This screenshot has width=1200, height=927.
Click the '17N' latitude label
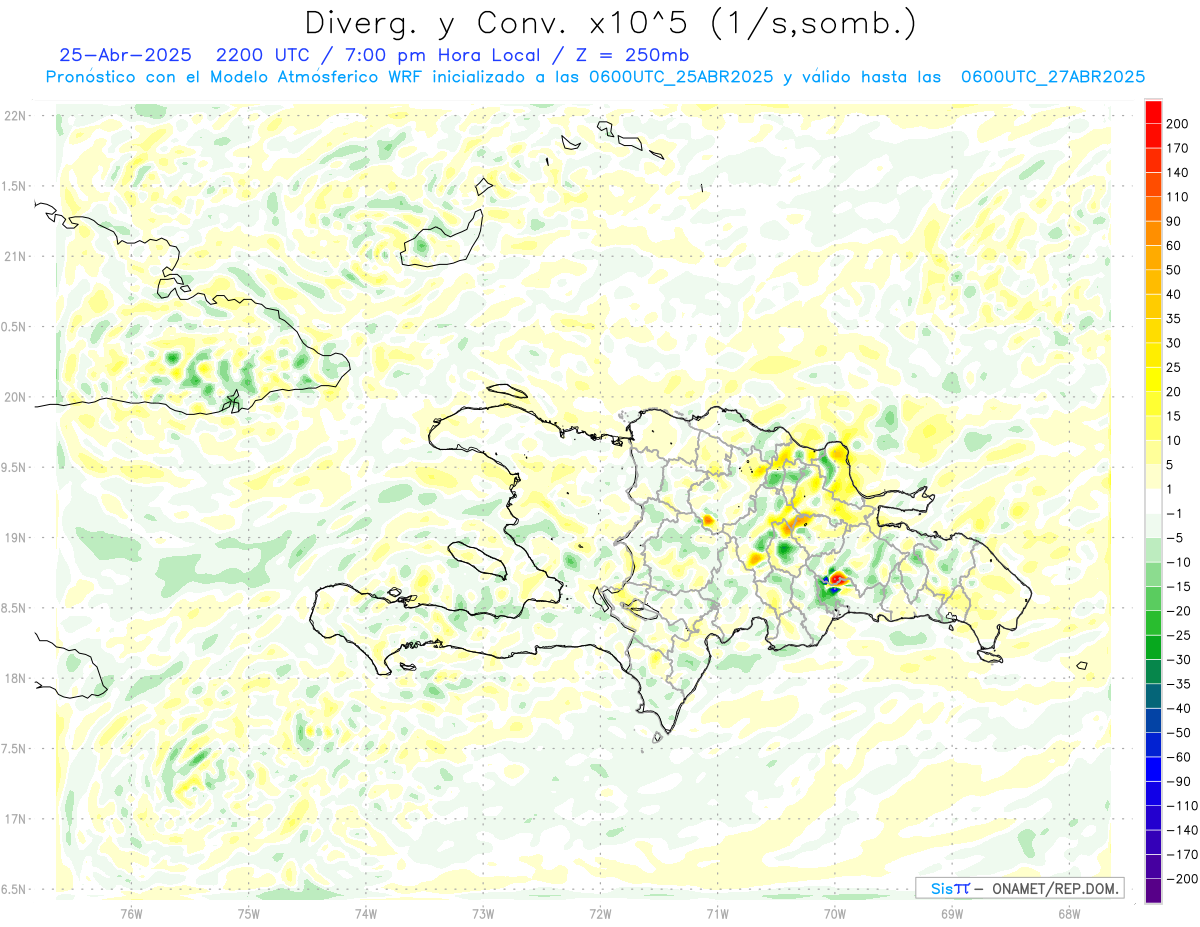point(15,818)
